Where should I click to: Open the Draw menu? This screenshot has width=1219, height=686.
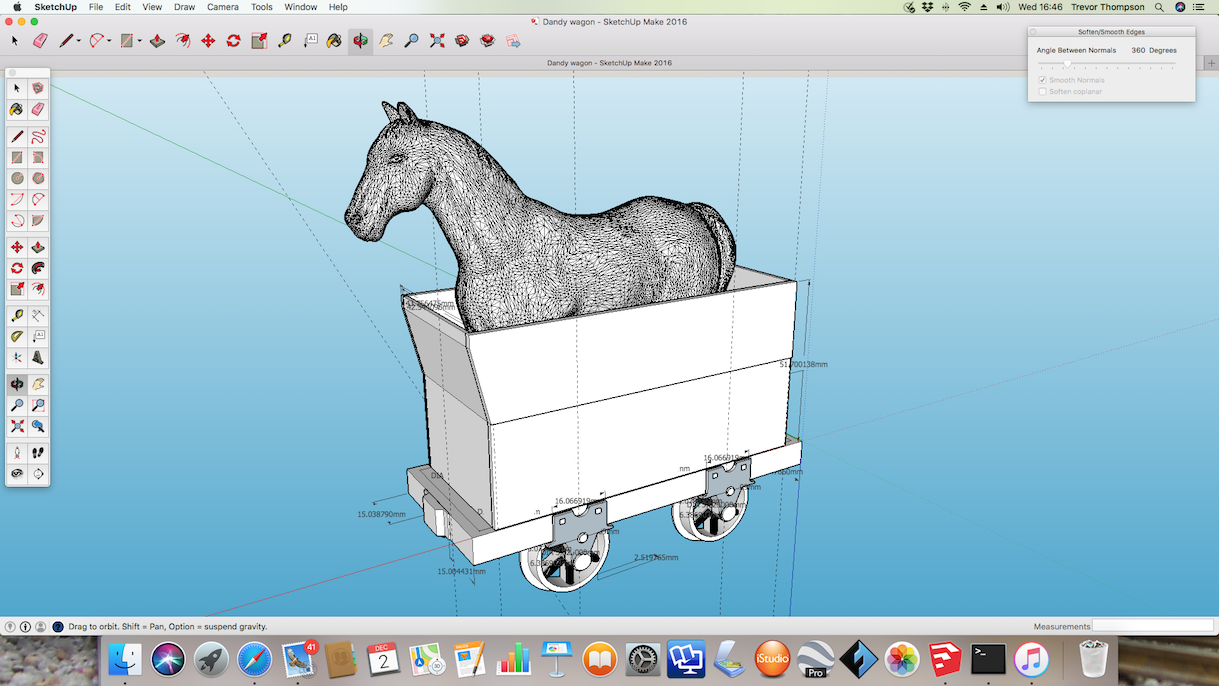[x=184, y=7]
